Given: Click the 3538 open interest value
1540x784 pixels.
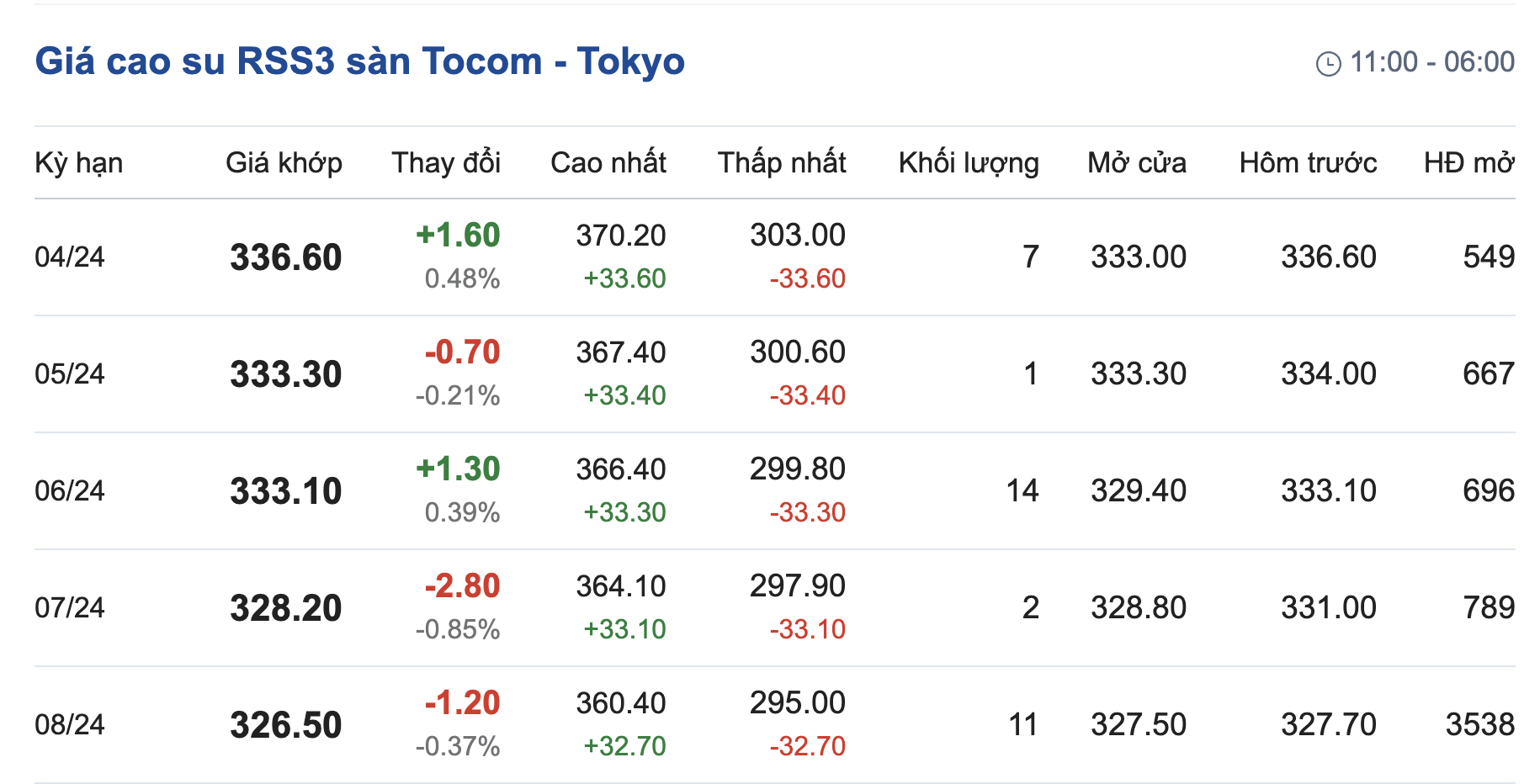Looking at the screenshot, I should click(1479, 724).
